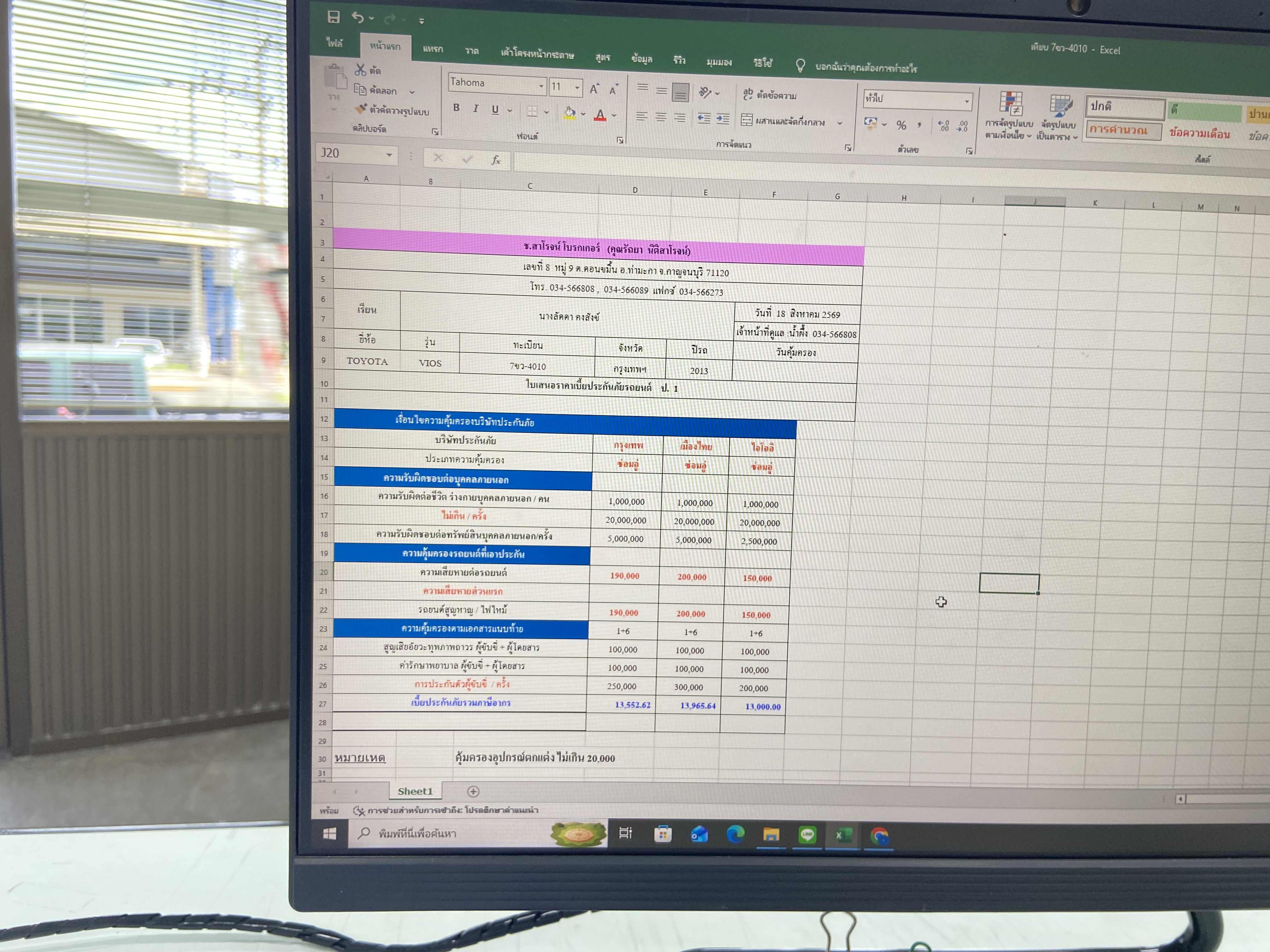
Task: Click the Save icon in quick access toolbar
Action: click(334, 17)
